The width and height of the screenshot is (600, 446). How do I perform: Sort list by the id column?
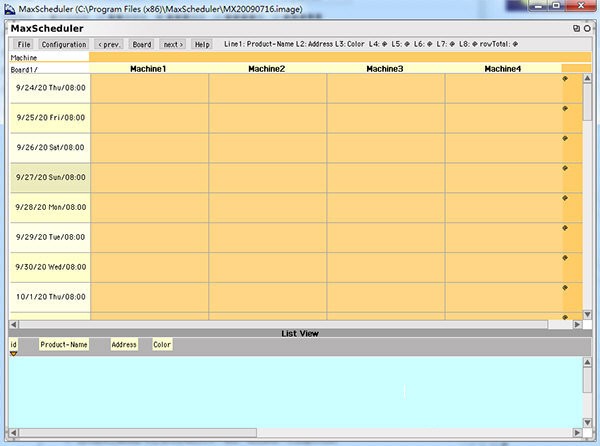click(13, 345)
